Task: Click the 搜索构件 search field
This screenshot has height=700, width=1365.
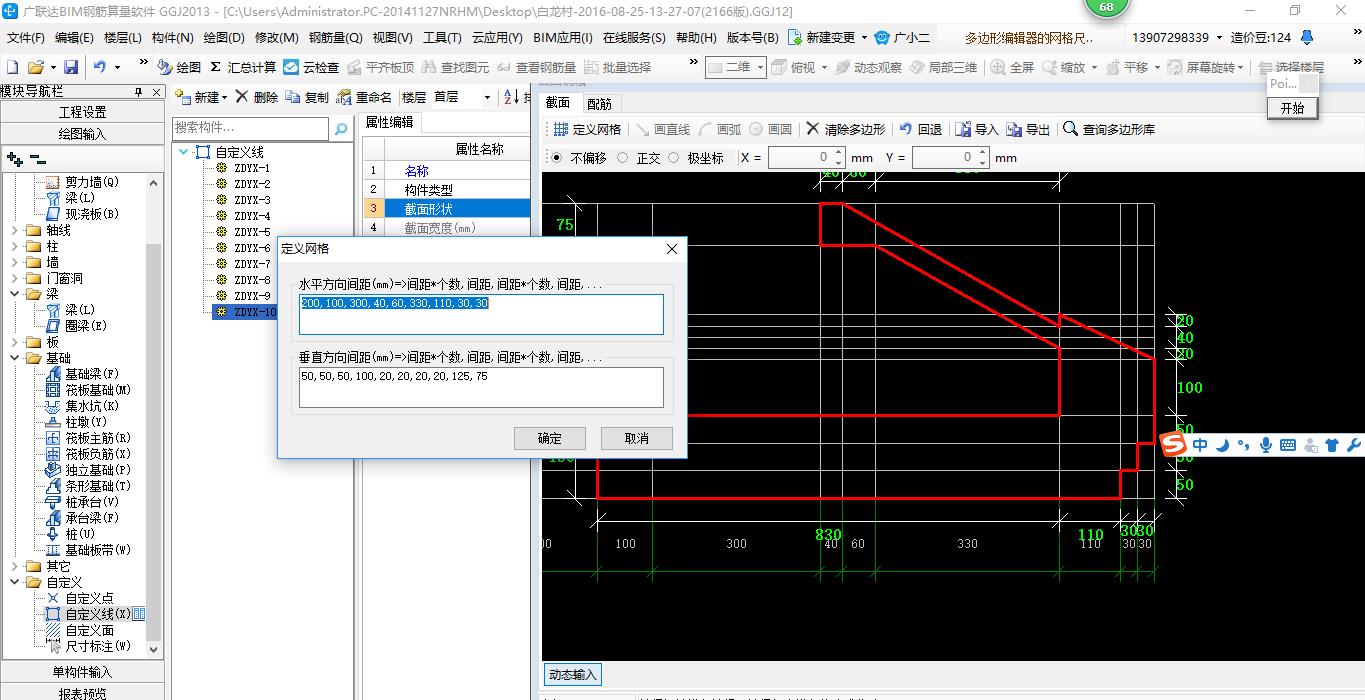Action: coord(250,129)
